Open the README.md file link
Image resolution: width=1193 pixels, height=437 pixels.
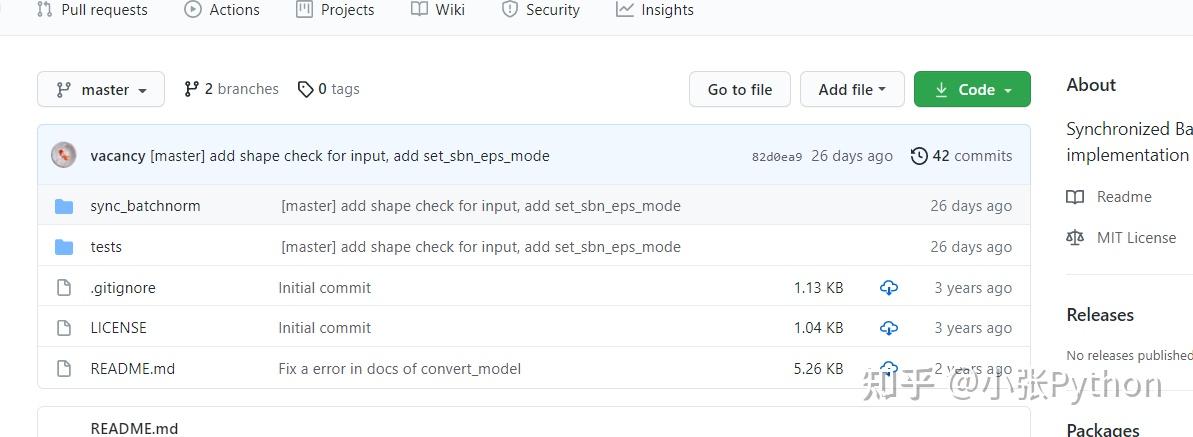(x=132, y=368)
